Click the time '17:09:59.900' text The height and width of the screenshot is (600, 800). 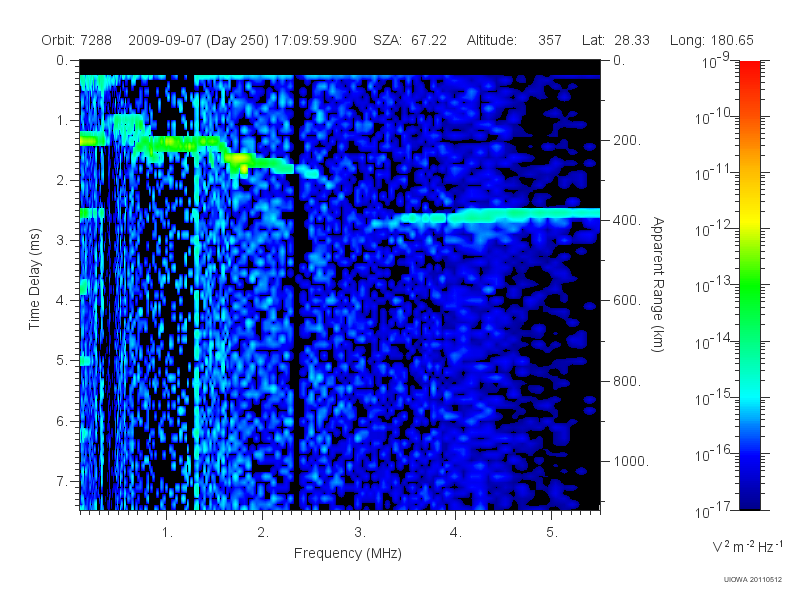pyautogui.click(x=315, y=40)
